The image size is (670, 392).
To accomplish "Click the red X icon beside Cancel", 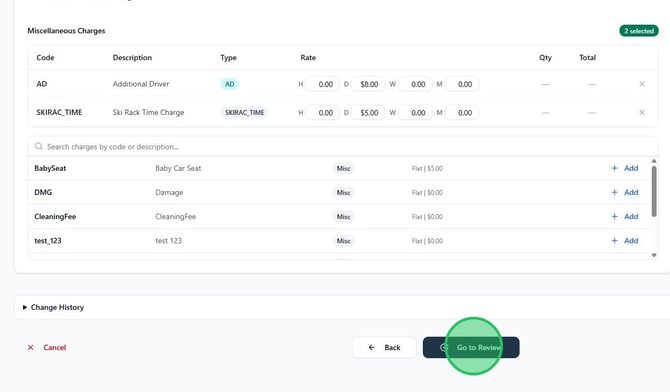I will [x=30, y=348].
